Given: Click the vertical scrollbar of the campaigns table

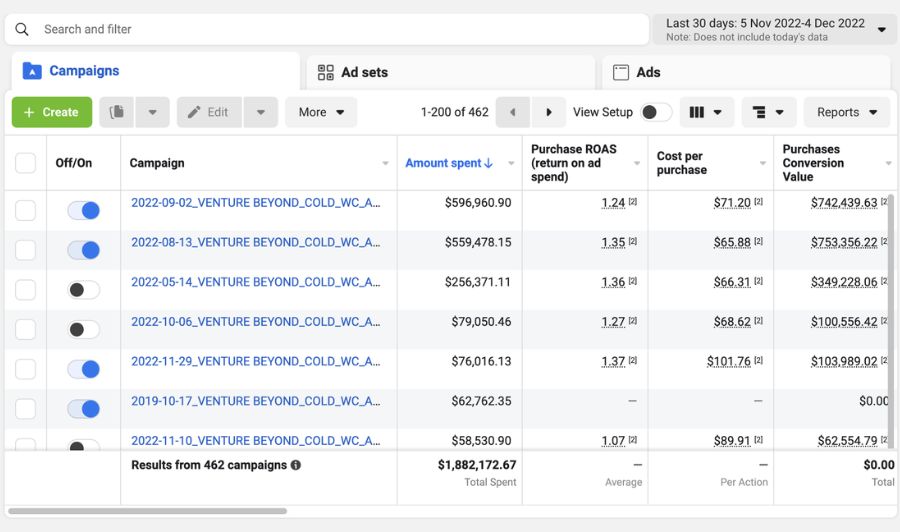Looking at the screenshot, I should 891,319.
